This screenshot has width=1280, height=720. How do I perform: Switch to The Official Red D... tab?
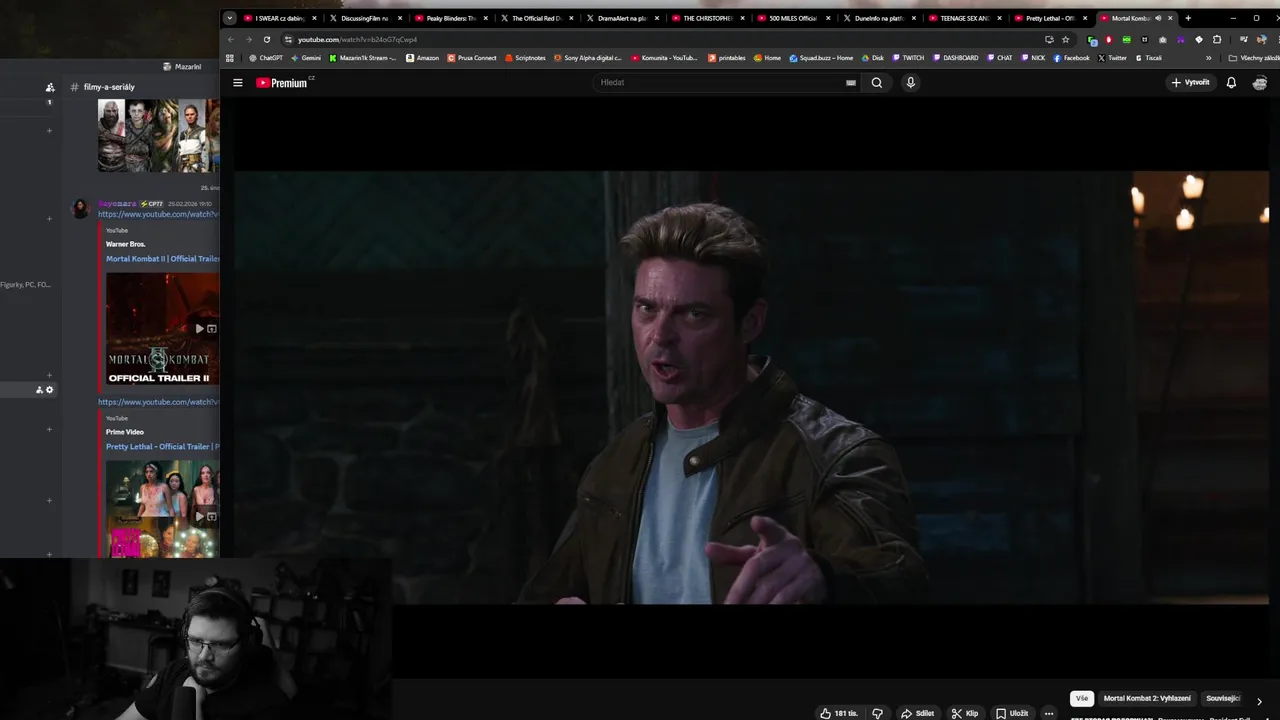point(536,18)
